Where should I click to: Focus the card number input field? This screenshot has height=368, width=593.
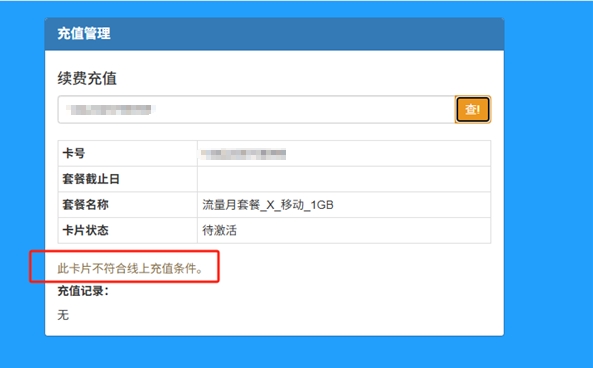(x=256, y=109)
